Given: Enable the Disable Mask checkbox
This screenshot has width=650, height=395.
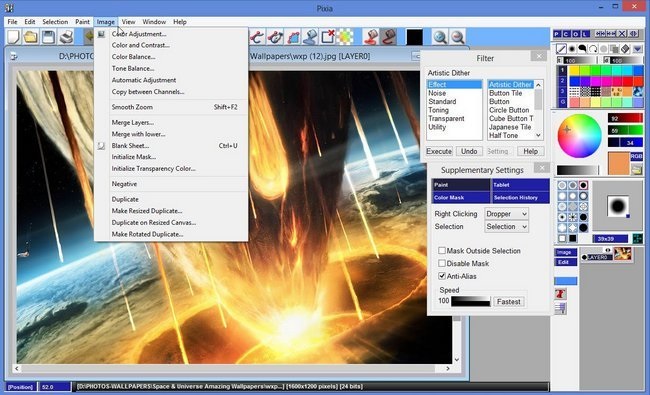Looking at the screenshot, I should [442, 263].
